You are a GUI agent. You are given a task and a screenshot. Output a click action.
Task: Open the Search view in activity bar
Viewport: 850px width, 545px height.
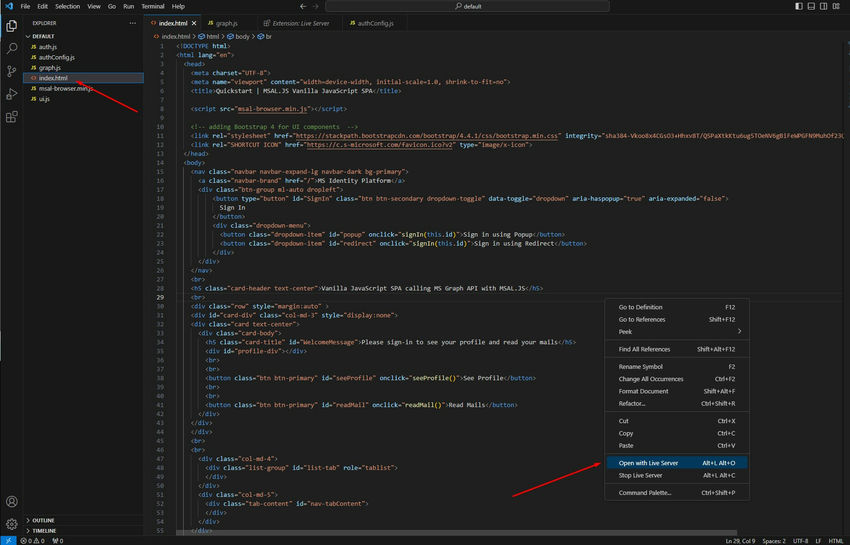click(12, 47)
